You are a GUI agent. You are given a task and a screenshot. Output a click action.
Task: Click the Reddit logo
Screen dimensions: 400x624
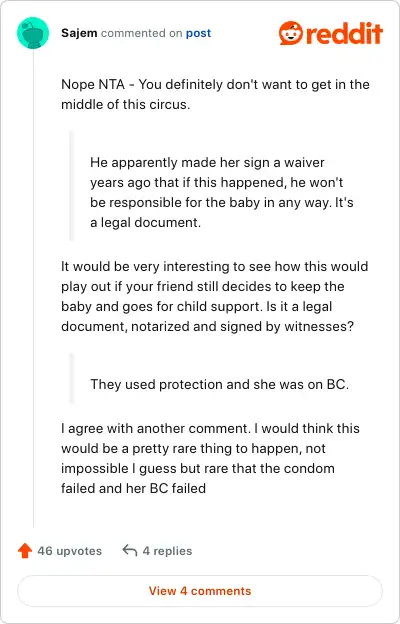pyautogui.click(x=331, y=33)
